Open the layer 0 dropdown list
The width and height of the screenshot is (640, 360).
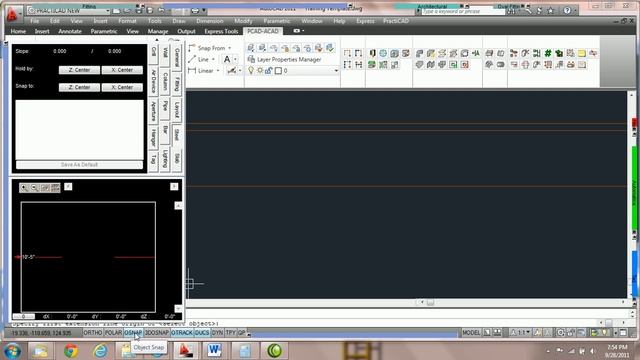coord(336,71)
